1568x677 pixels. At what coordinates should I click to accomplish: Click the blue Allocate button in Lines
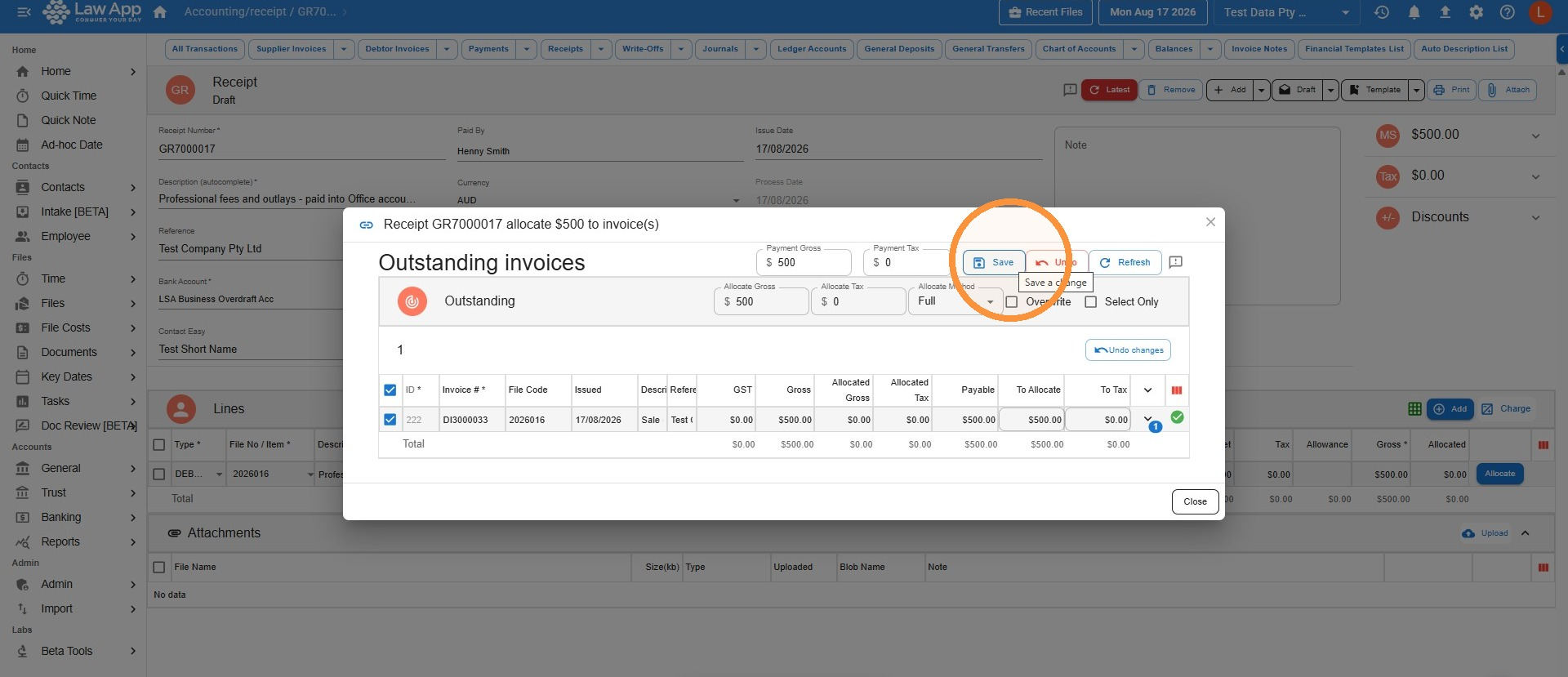click(1499, 474)
